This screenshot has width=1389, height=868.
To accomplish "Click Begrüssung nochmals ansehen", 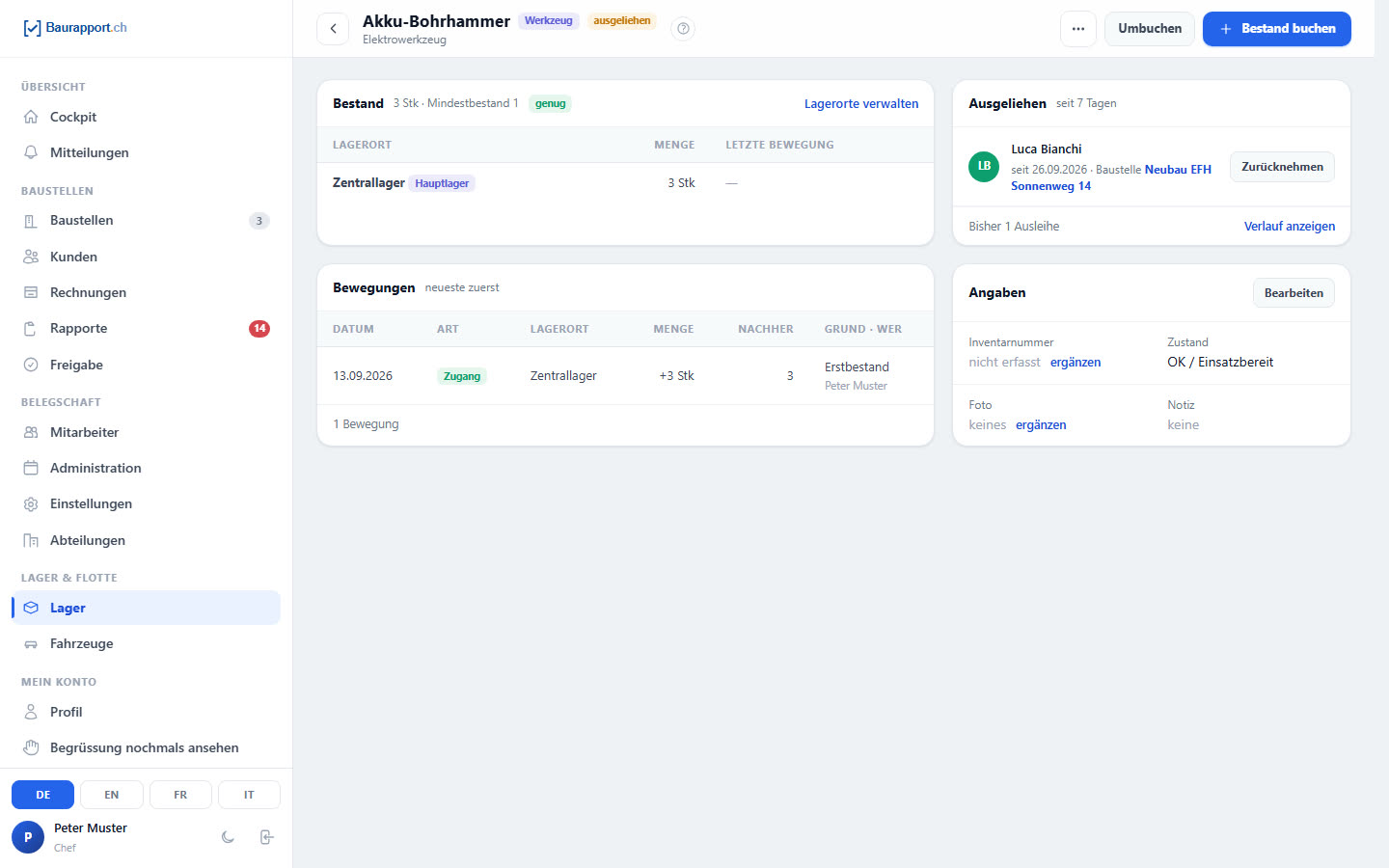I will (x=146, y=747).
